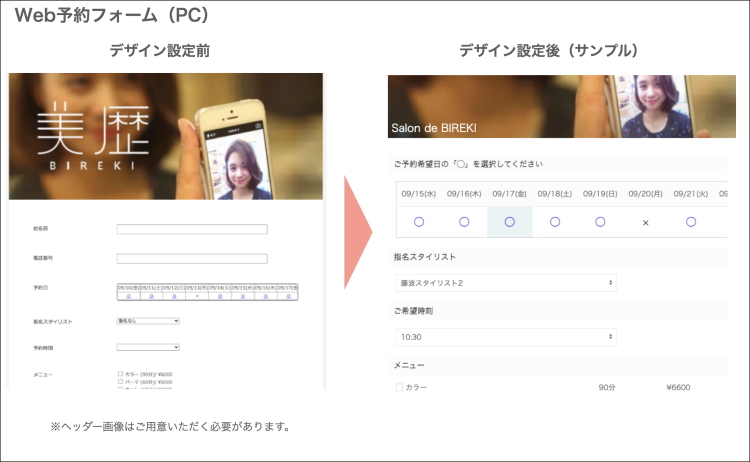
Task: Click the デザイン設定前 heading
Action: click(160, 50)
